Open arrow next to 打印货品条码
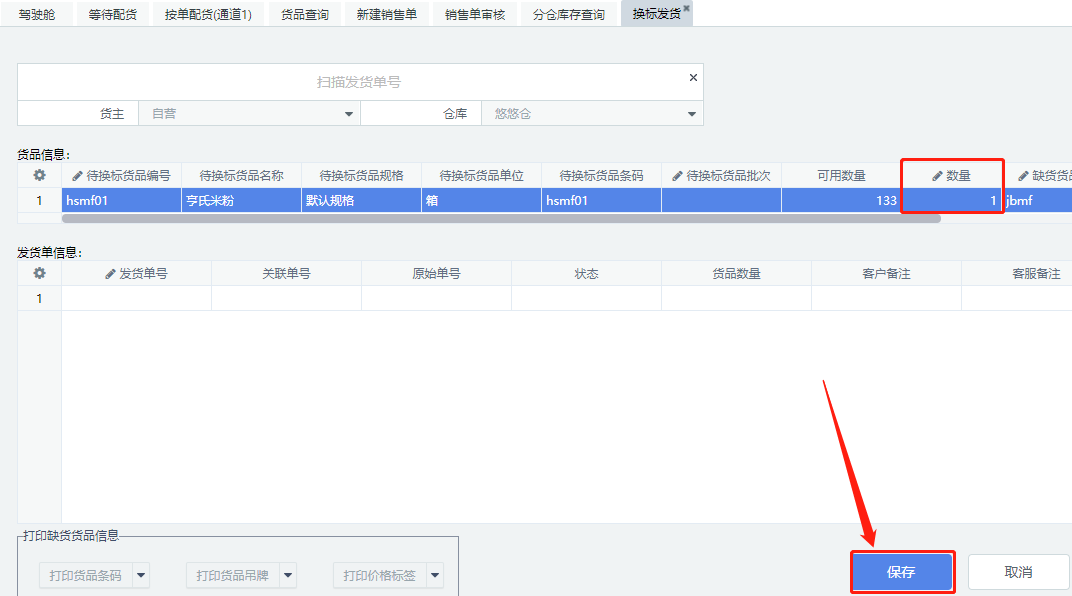Screen dimensions: 1072x596 141,575
